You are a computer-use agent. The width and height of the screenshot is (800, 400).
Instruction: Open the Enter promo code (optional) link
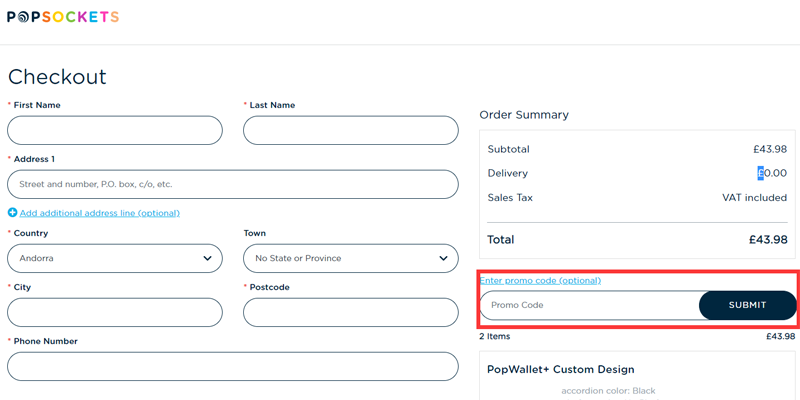540,280
